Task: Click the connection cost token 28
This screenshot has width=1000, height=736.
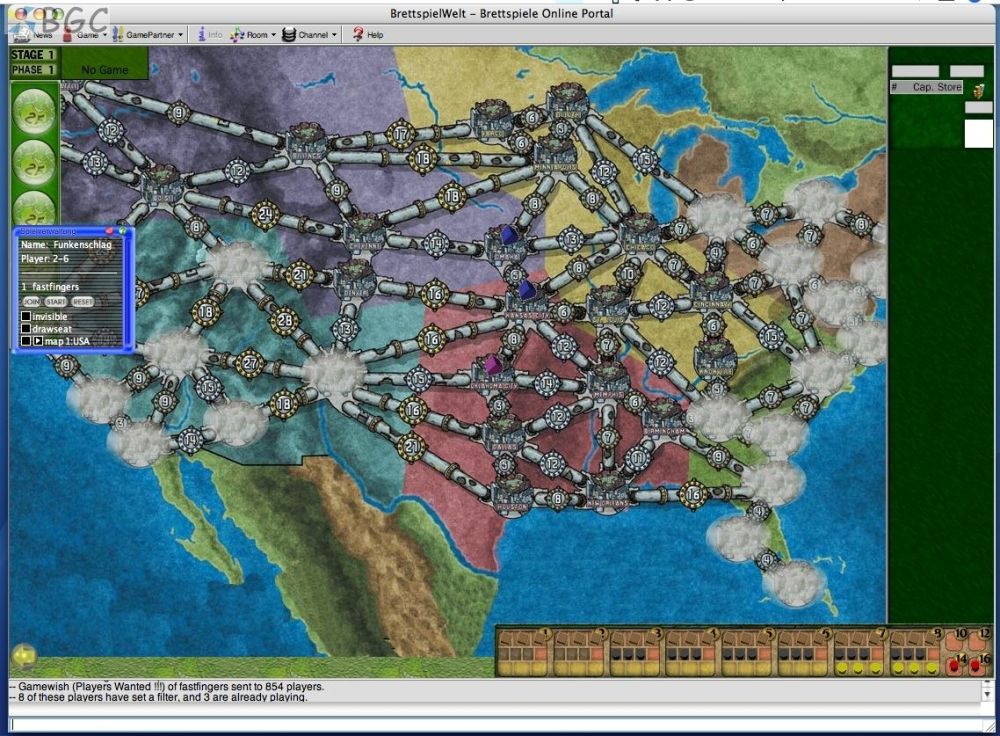Action: (284, 321)
